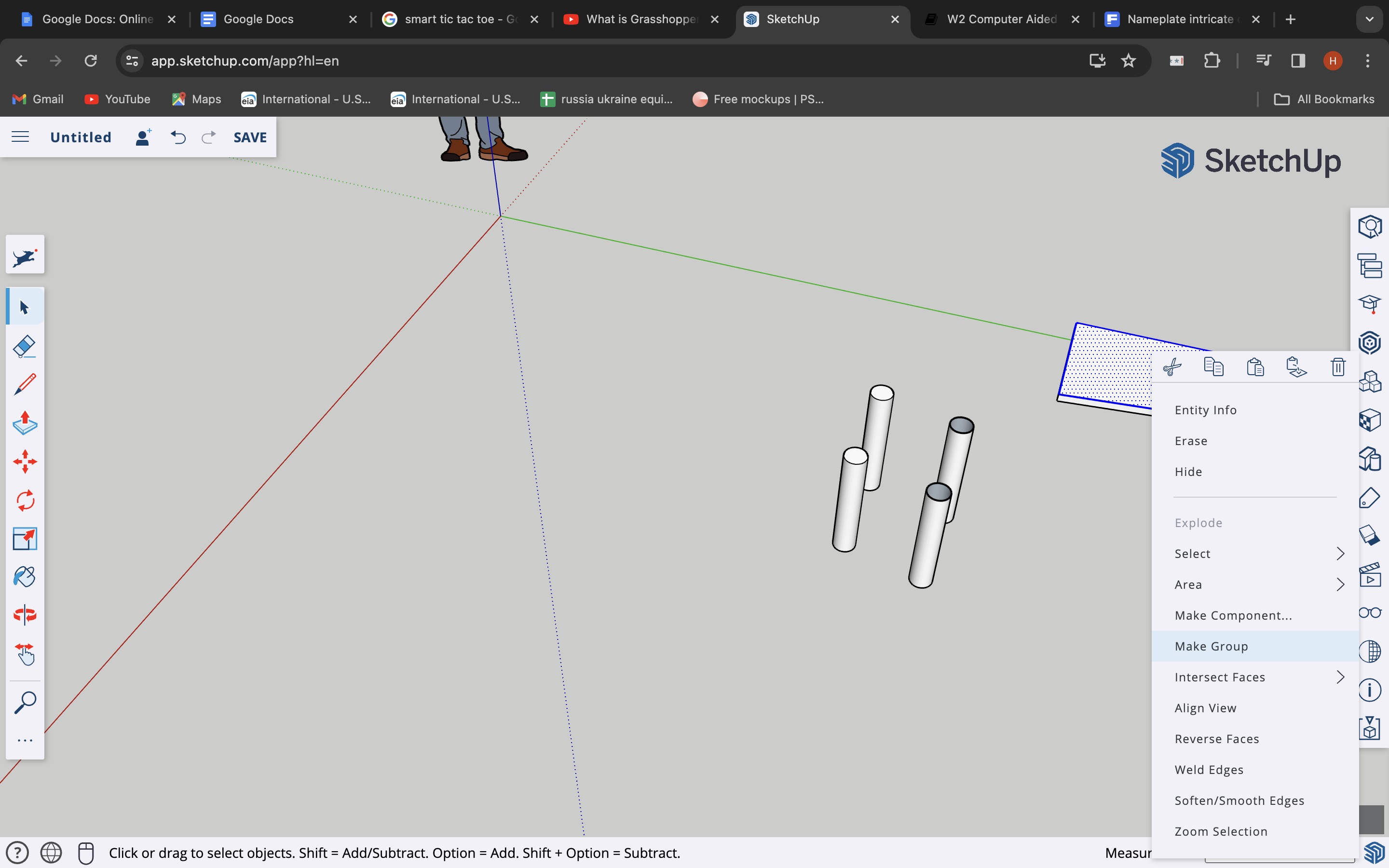Image resolution: width=1389 pixels, height=868 pixels.
Task: Select the Orbit tool
Action: click(x=25, y=615)
